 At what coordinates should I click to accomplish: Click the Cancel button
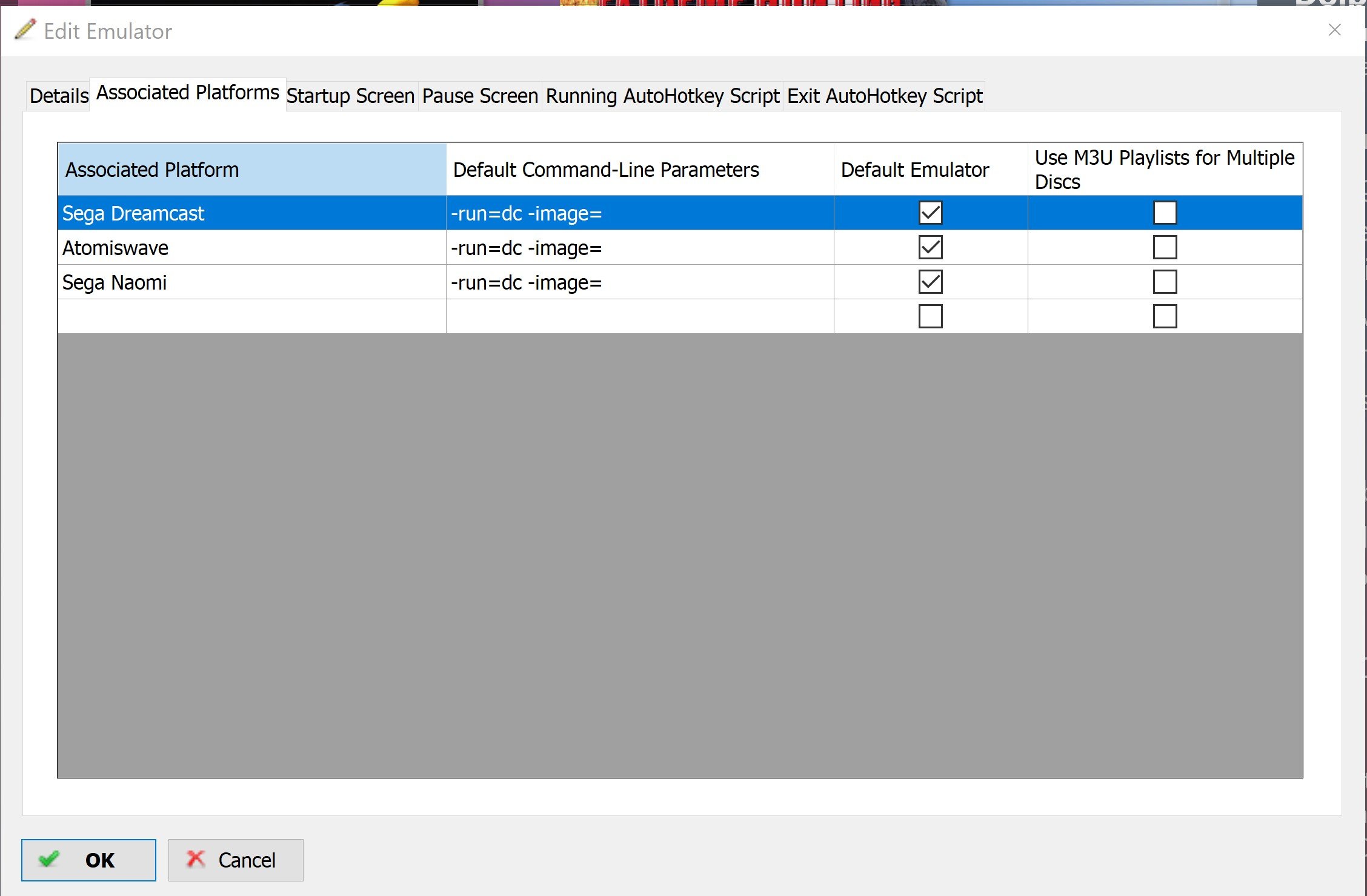[x=236, y=860]
